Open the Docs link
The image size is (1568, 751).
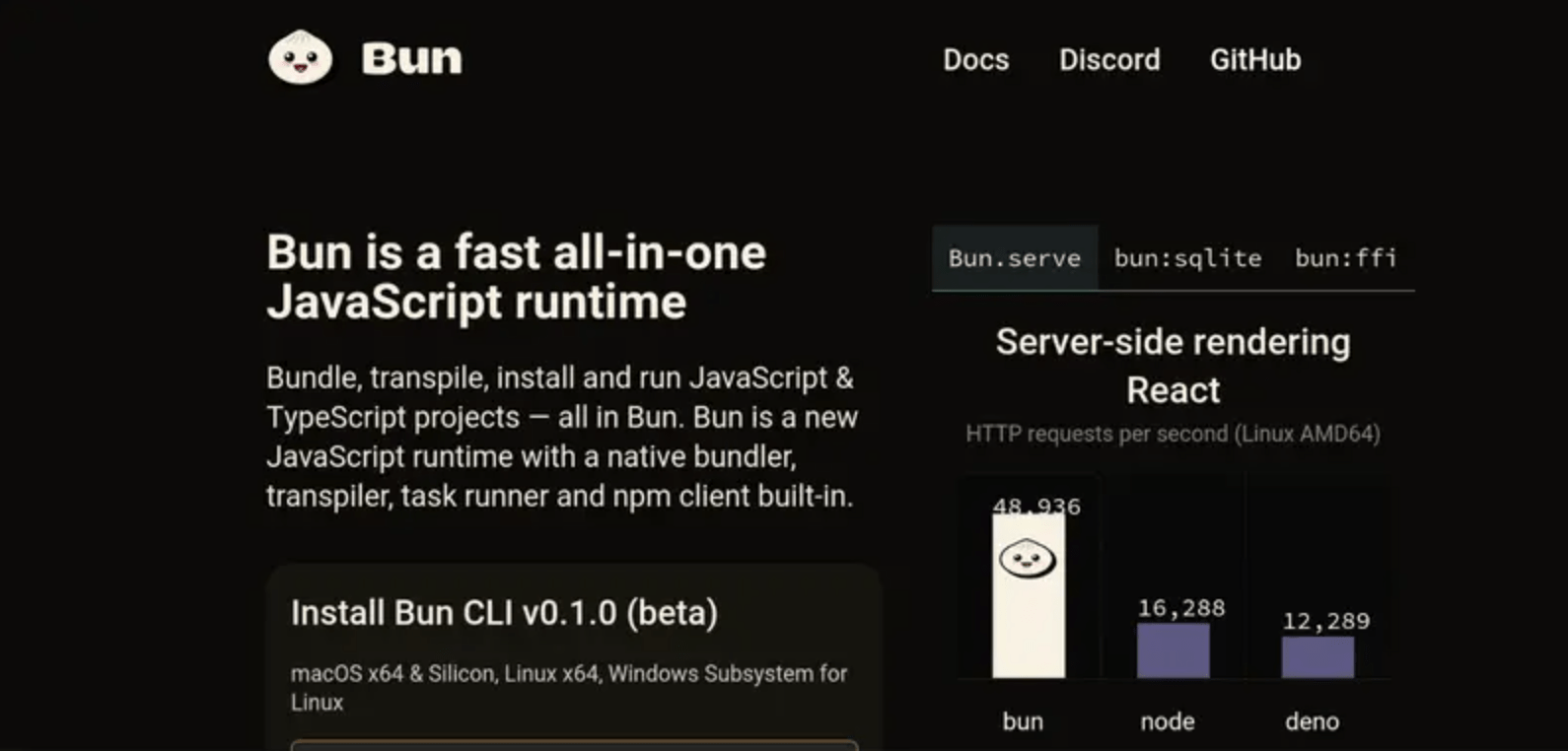point(975,60)
